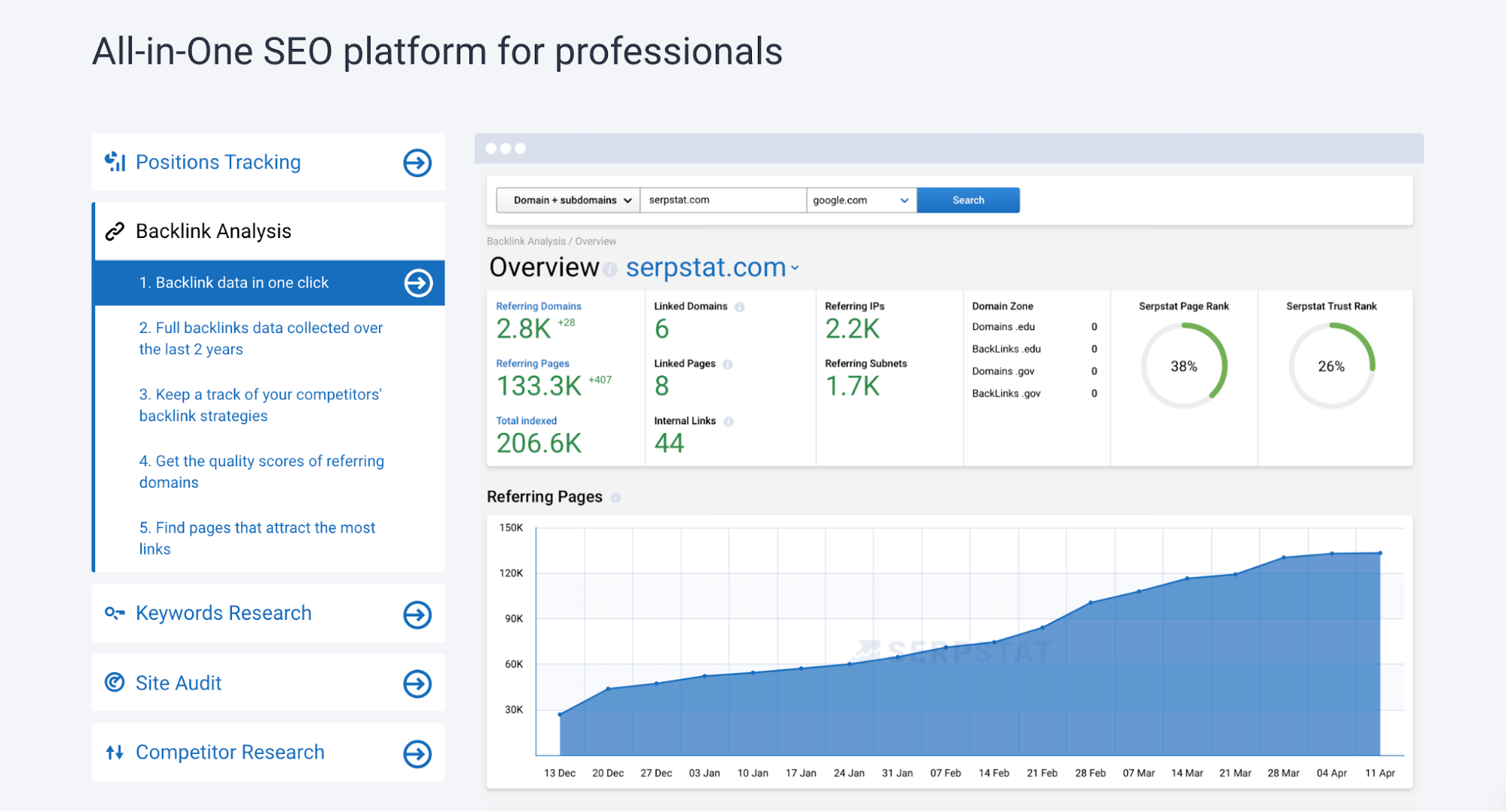Click arrow icon on Backlink data in one click
Screen dimensions: 1506x812
419,283
